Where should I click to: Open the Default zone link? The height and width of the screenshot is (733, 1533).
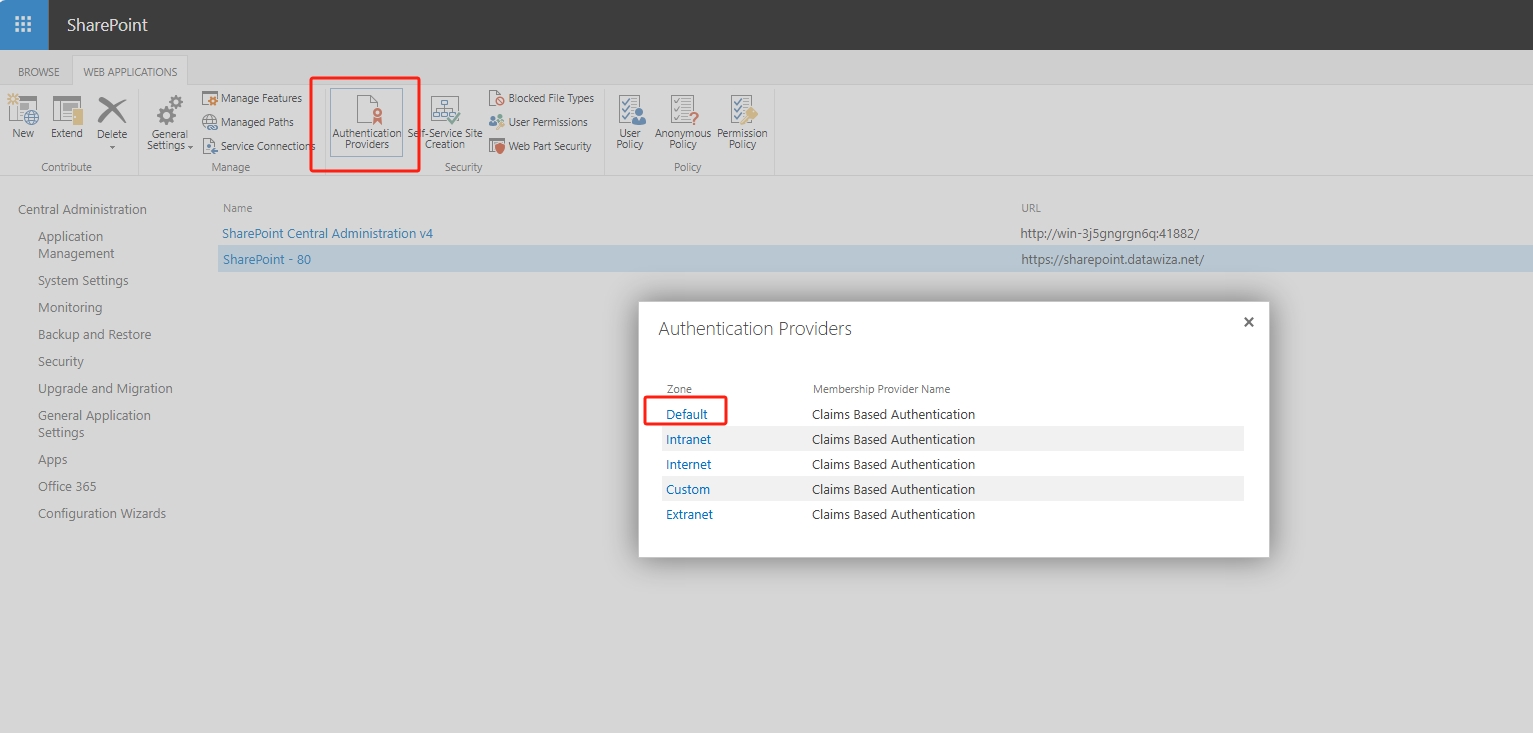click(687, 414)
